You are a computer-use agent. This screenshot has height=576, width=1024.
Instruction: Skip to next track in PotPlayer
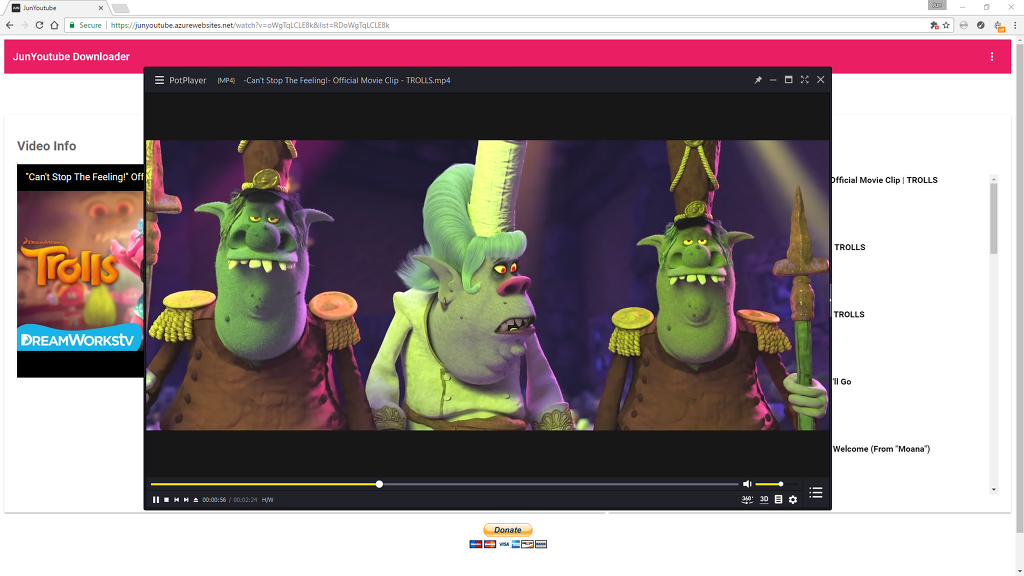point(186,500)
